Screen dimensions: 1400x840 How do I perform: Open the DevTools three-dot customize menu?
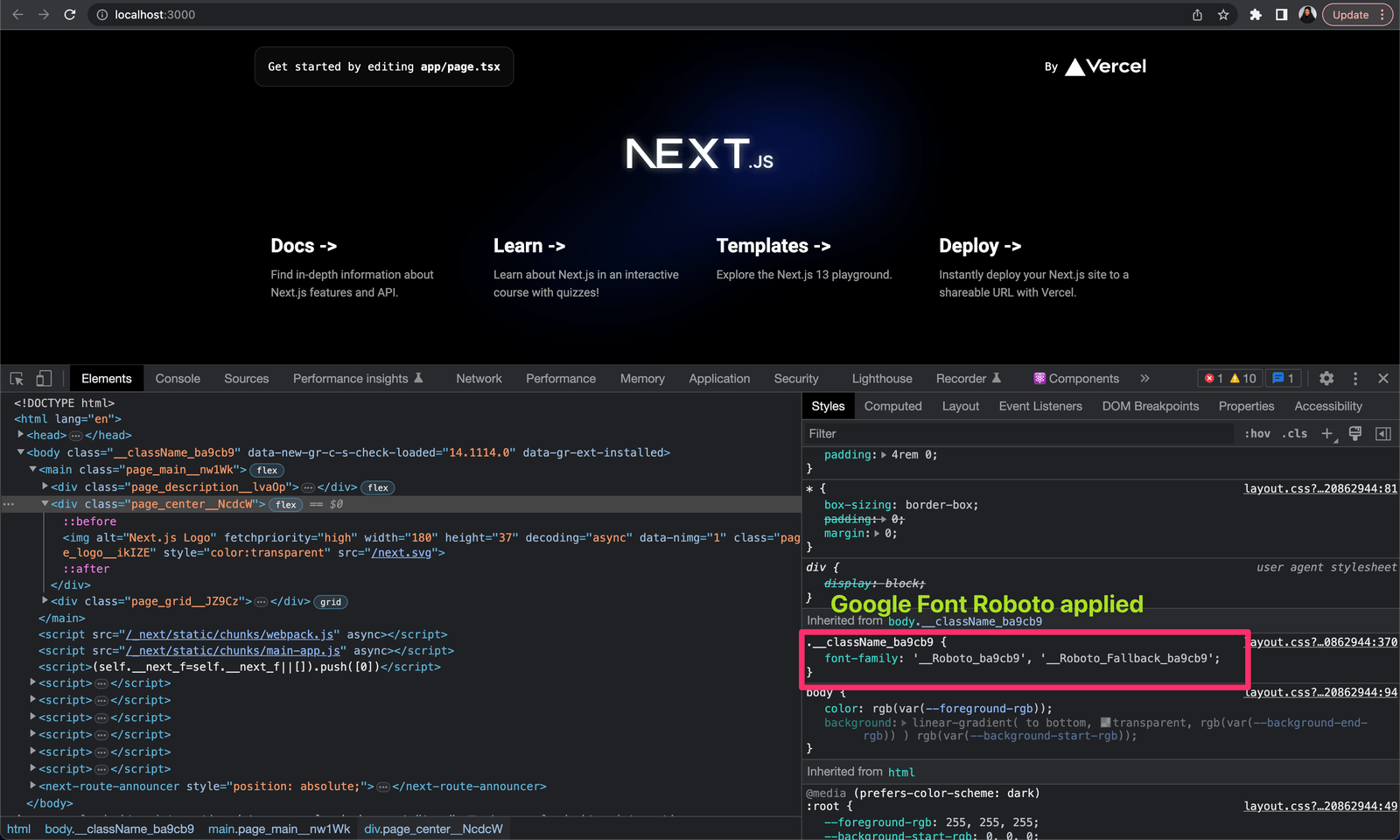pos(1355,379)
